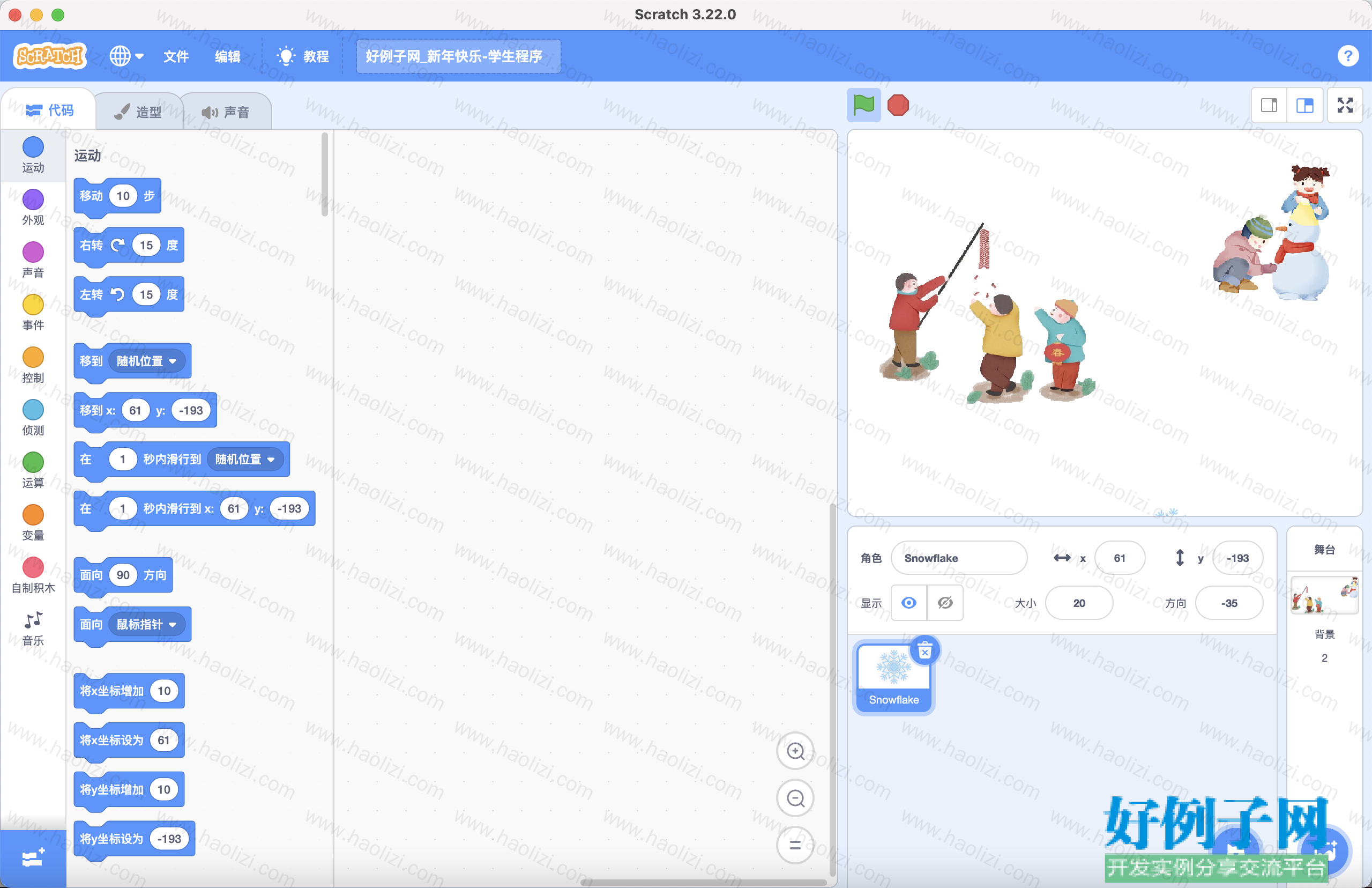Image resolution: width=1372 pixels, height=888 pixels.
Task: Enter full screen stage mode
Action: point(1345,105)
